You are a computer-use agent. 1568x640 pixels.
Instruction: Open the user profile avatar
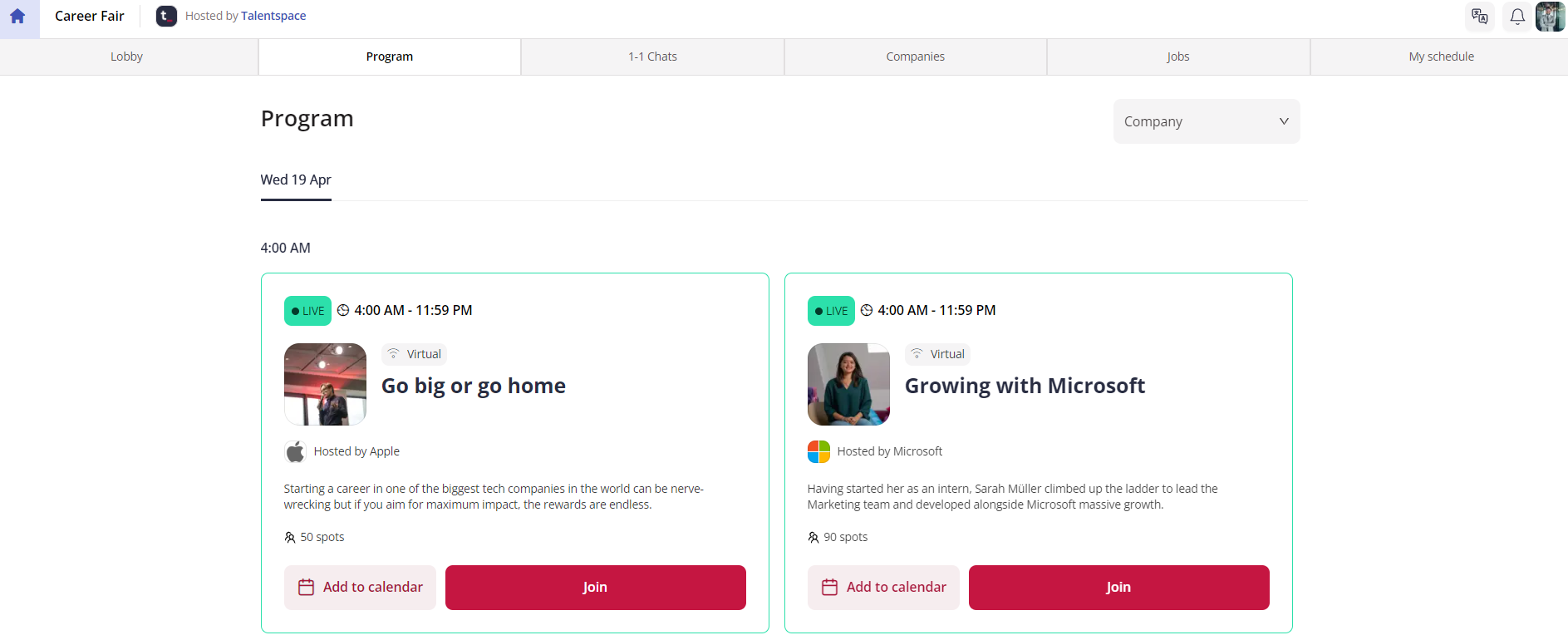tap(1551, 17)
